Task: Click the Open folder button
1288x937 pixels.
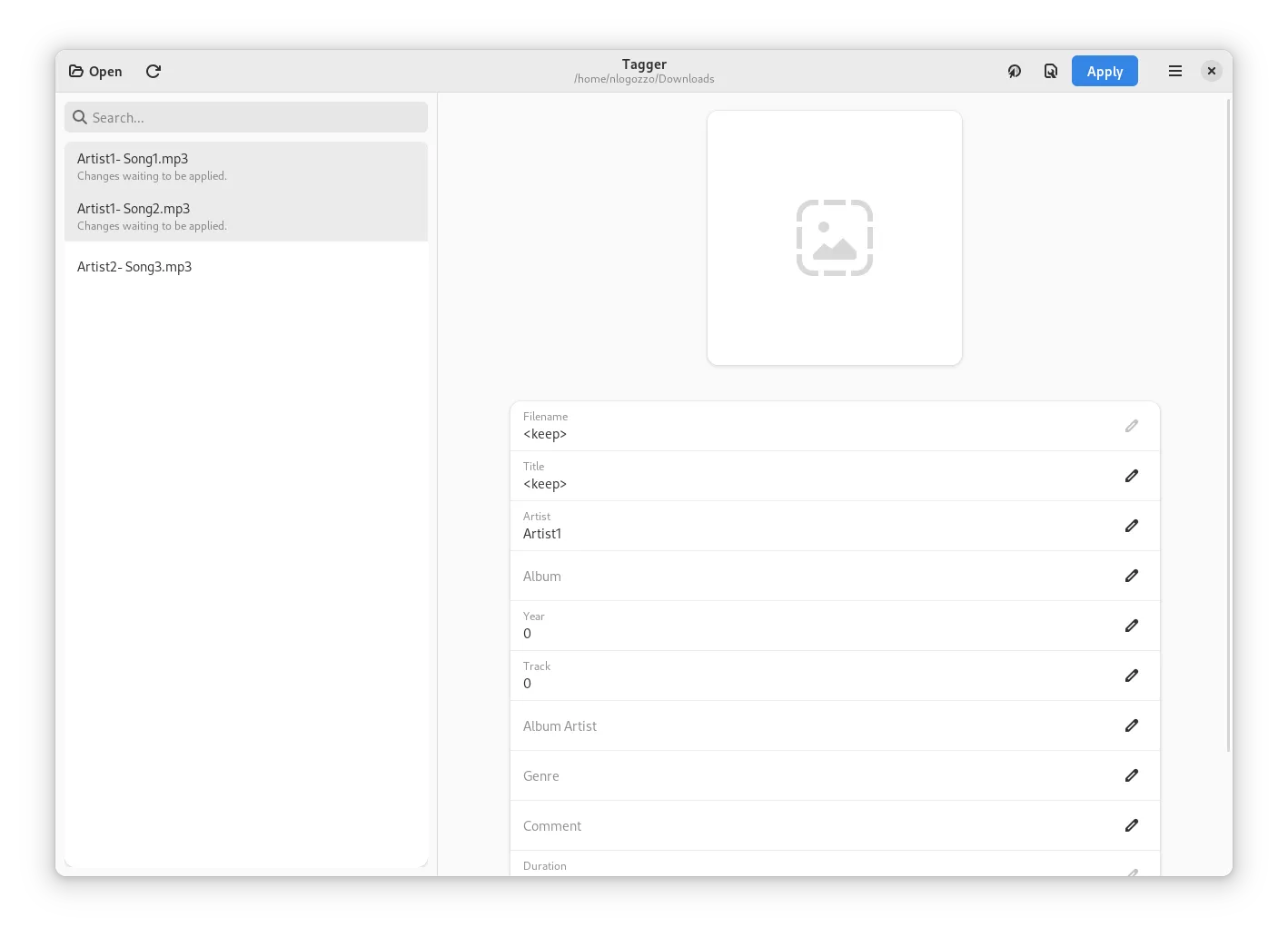Action: tap(95, 71)
